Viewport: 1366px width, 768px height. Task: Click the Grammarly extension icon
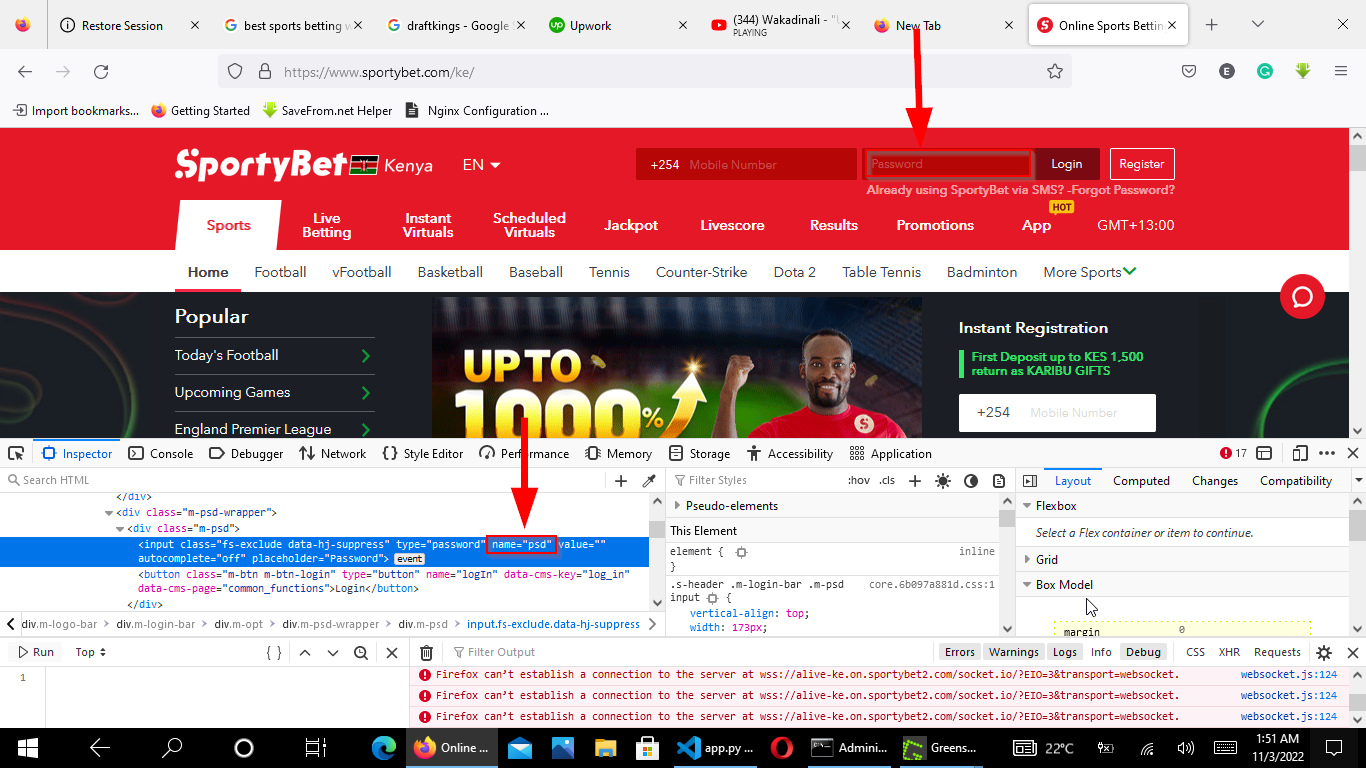click(x=1265, y=71)
